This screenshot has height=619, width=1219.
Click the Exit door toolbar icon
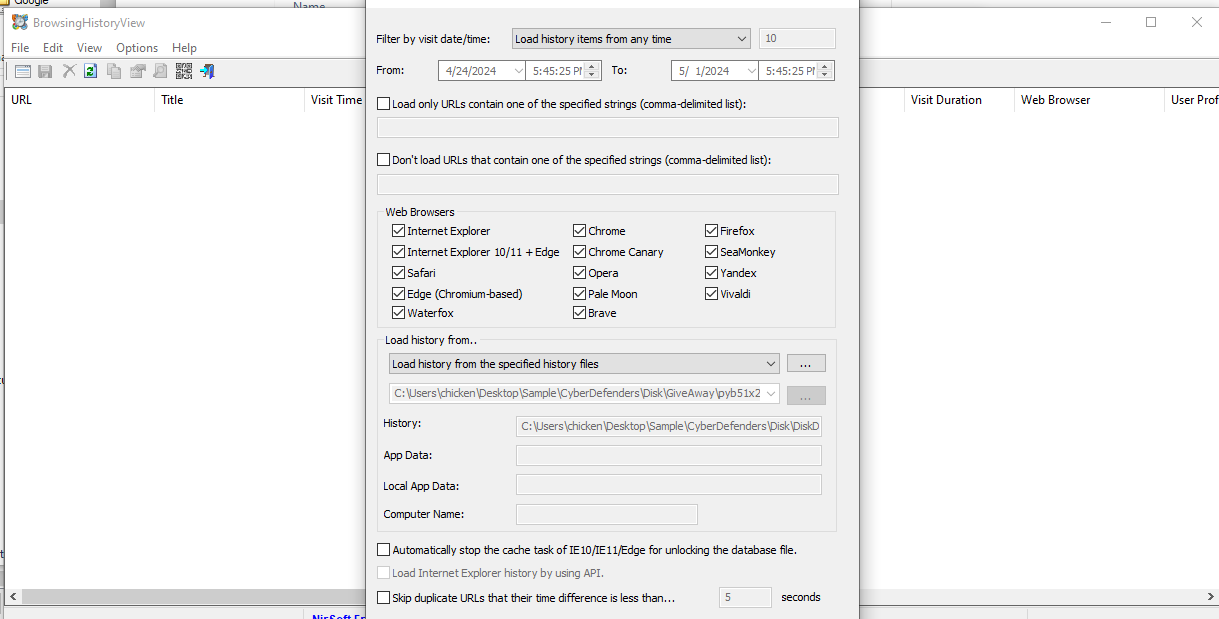click(207, 71)
